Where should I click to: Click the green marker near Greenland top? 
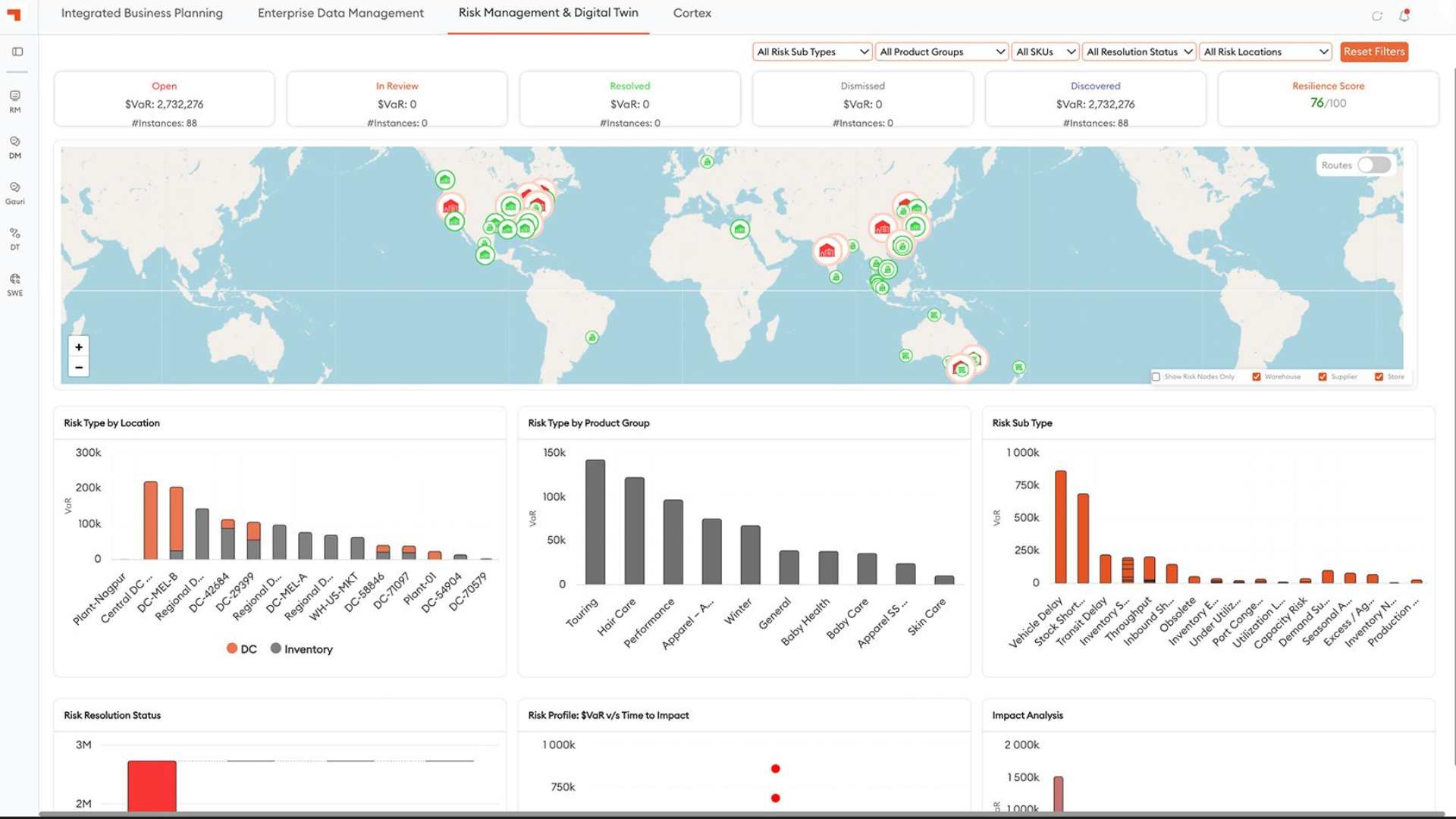point(707,162)
